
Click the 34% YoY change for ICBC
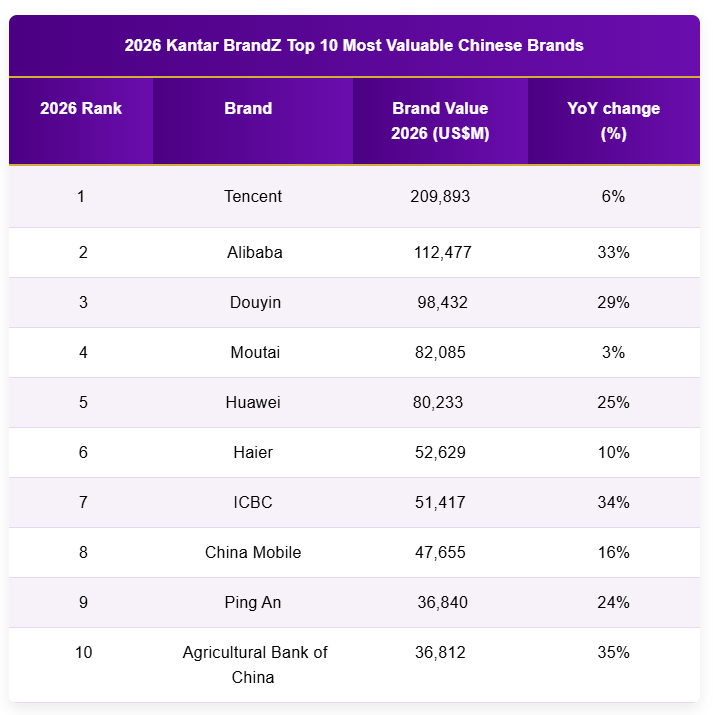613,503
